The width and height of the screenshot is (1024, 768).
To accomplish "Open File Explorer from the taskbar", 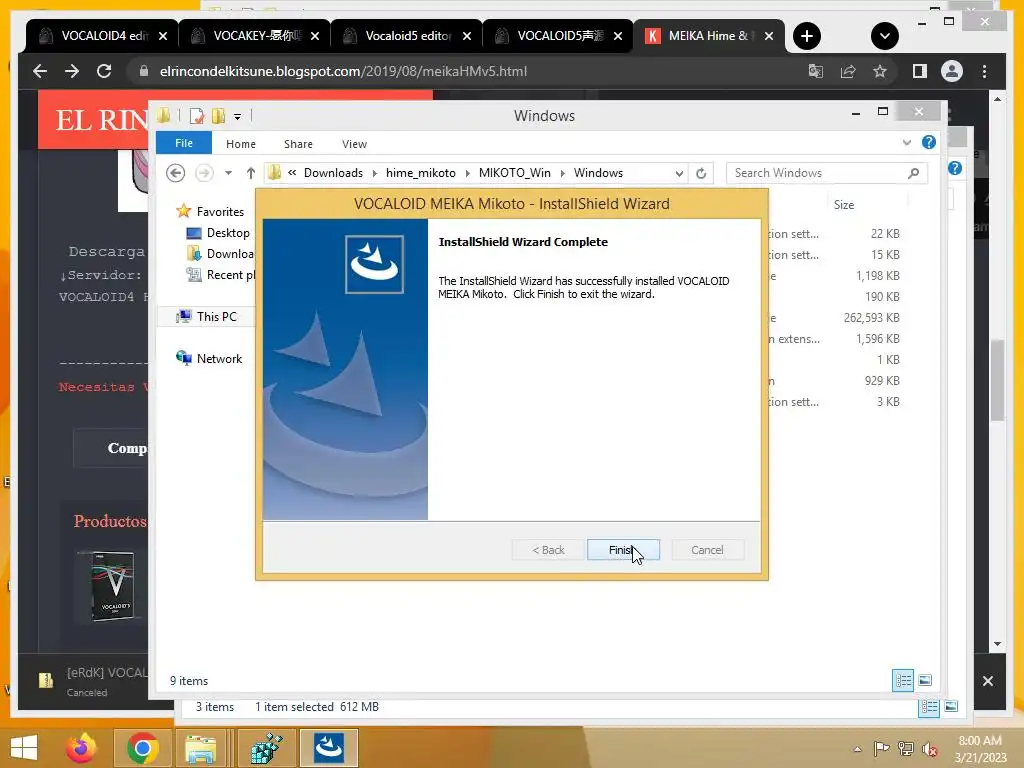I will 200,748.
